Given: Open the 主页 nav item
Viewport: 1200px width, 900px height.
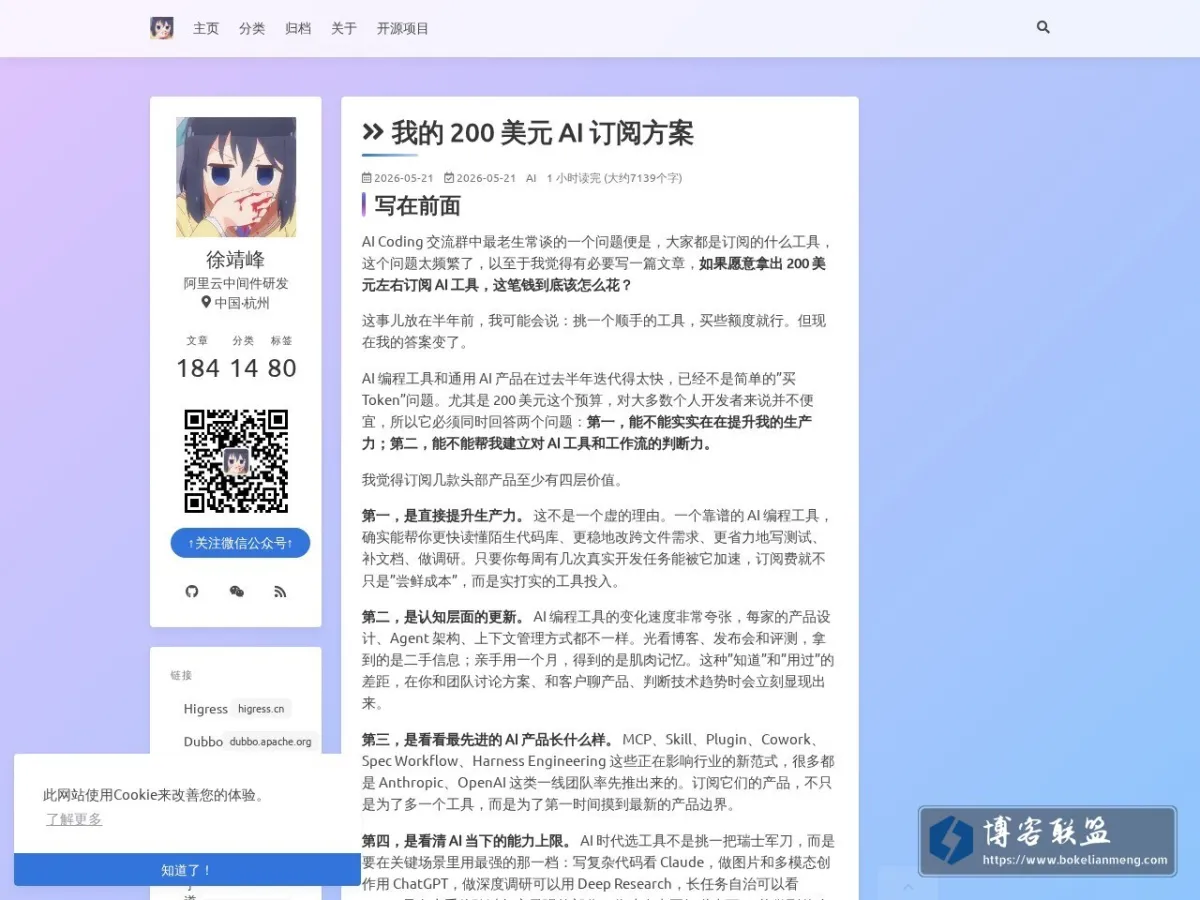Looking at the screenshot, I should point(206,28).
